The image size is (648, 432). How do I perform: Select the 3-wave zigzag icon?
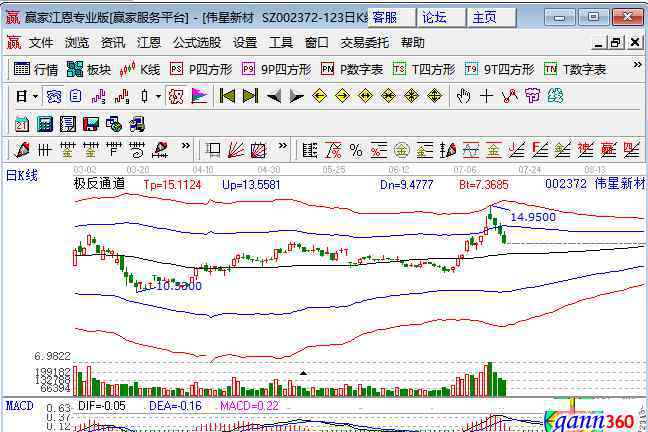point(98,96)
